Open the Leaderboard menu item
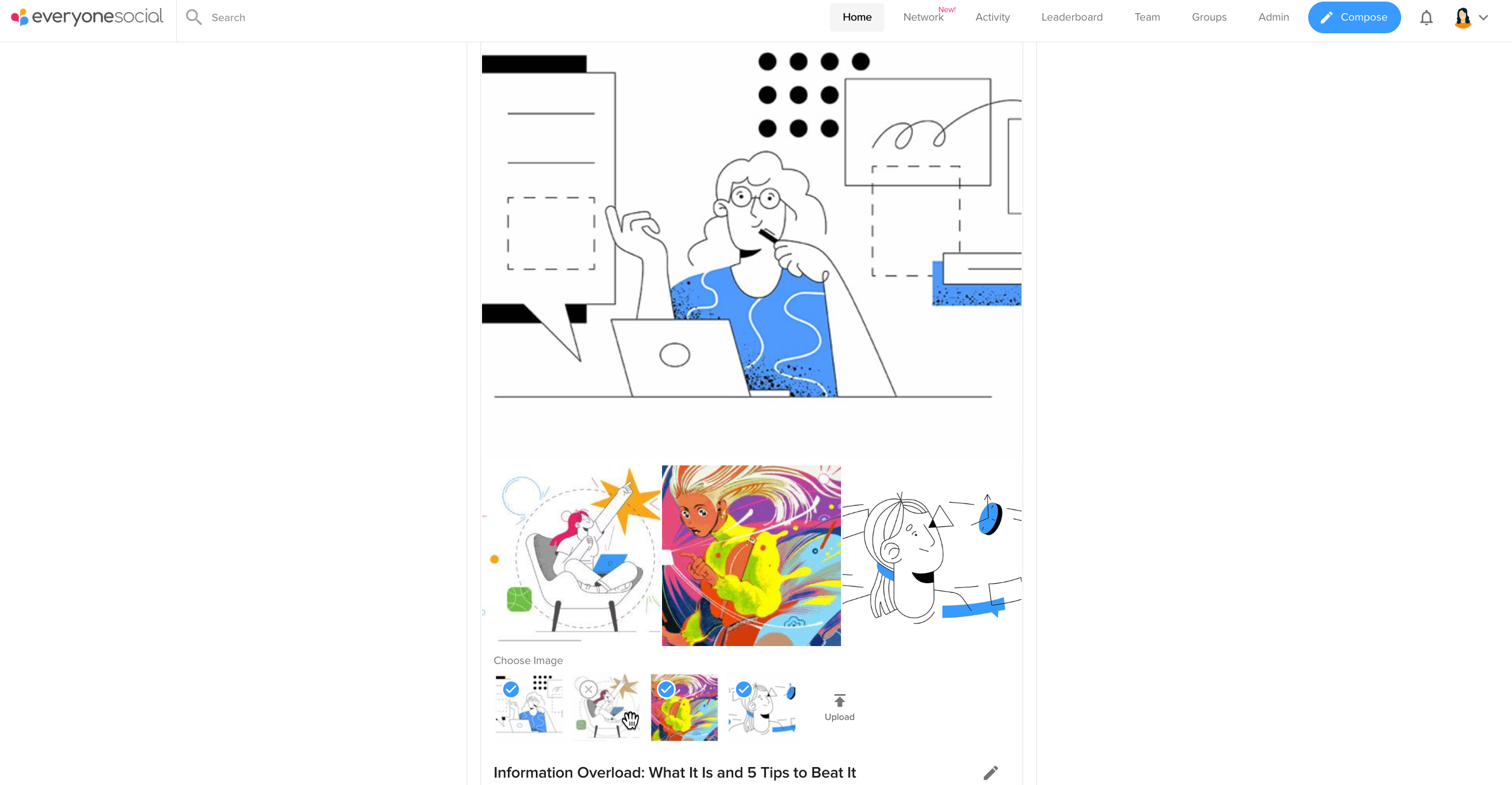The width and height of the screenshot is (1512, 785). [1070, 17]
